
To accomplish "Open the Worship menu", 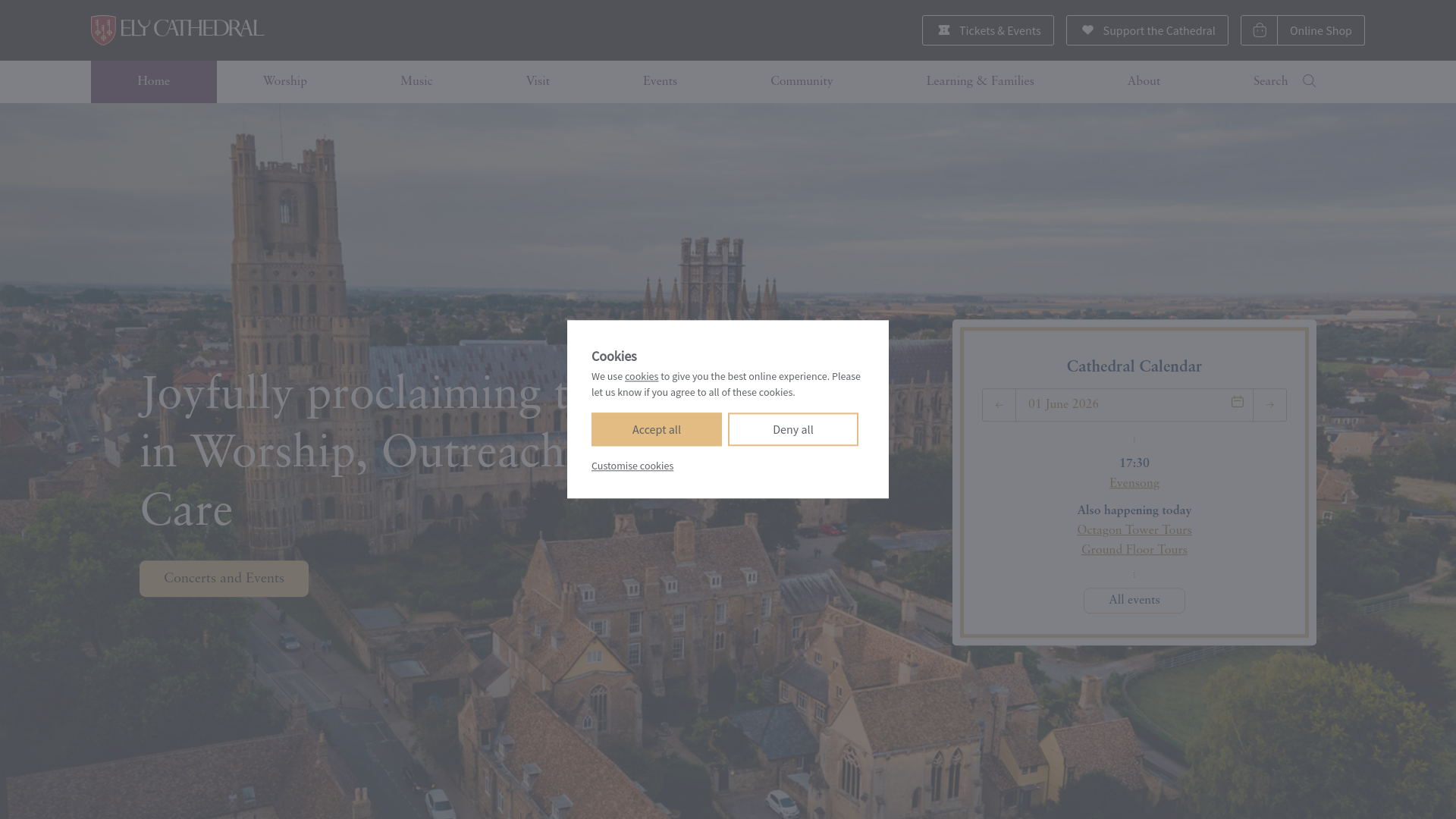I will coord(285,81).
